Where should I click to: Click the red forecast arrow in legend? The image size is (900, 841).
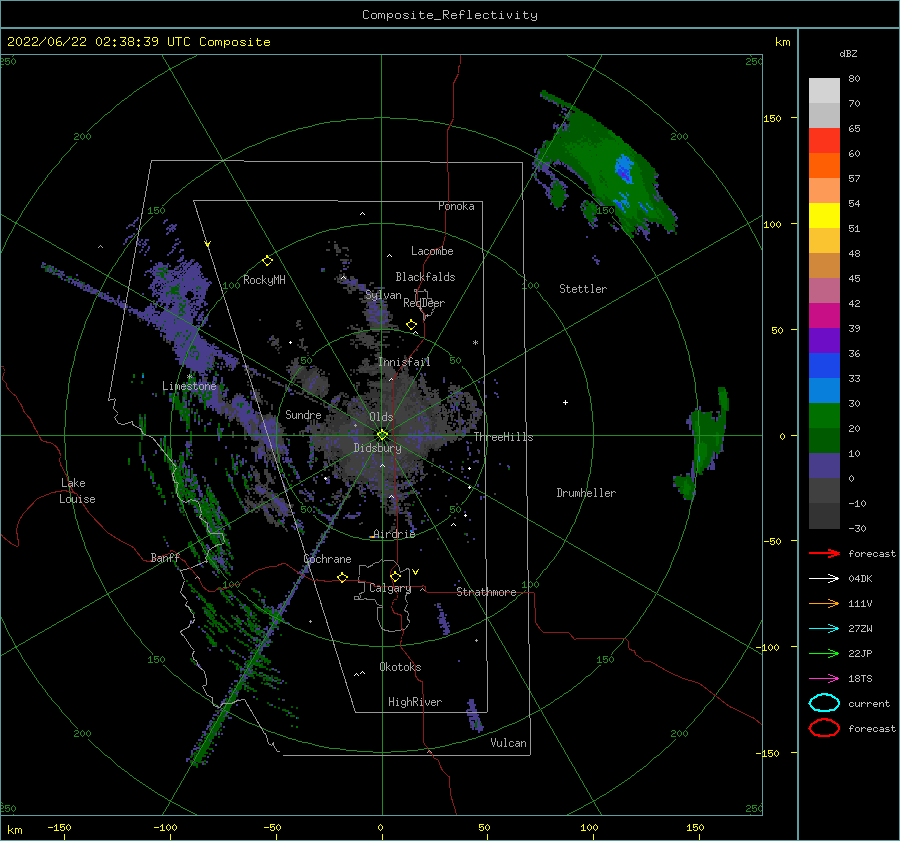(x=824, y=553)
